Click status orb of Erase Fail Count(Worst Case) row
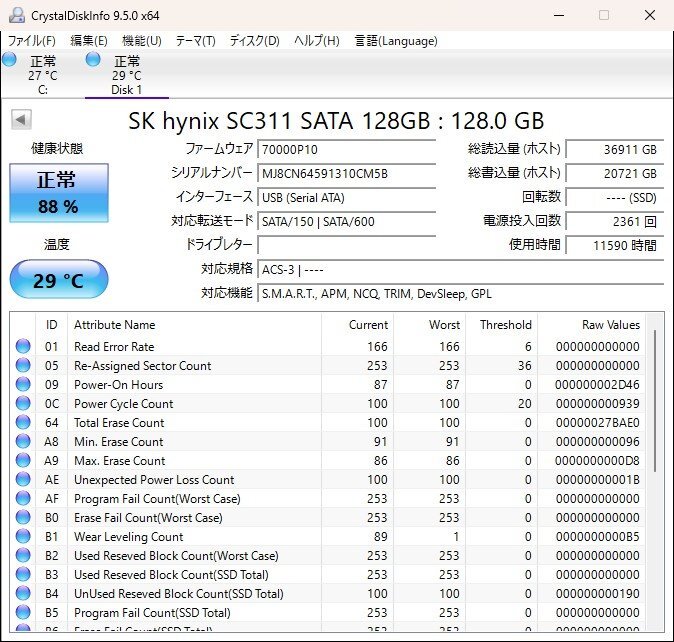674x642 pixels. pyautogui.click(x=23, y=517)
